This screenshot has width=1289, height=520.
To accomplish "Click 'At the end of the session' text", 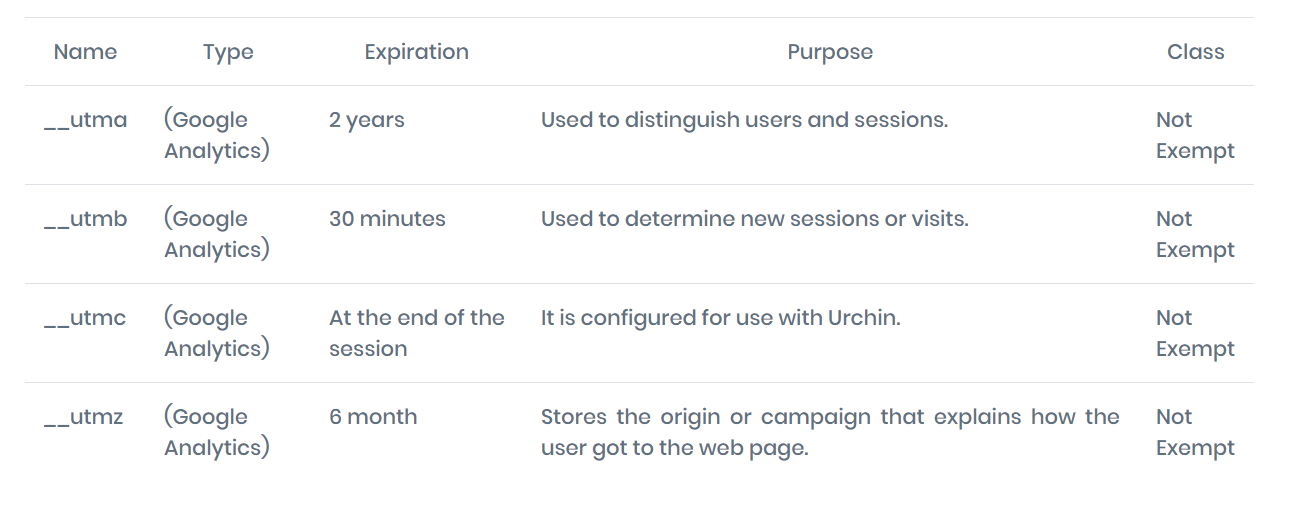I will [x=417, y=333].
